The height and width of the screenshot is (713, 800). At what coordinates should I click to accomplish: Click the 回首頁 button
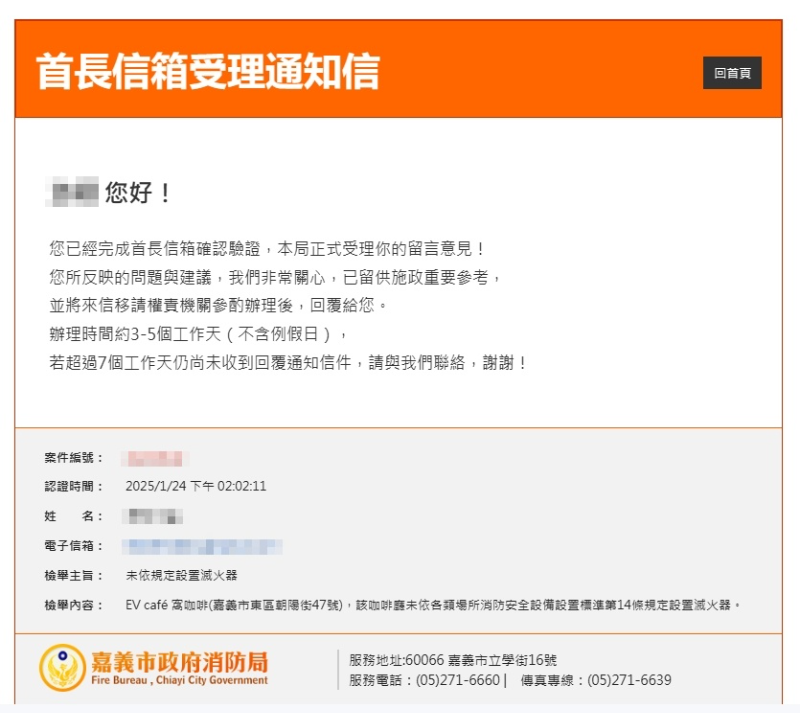732,73
